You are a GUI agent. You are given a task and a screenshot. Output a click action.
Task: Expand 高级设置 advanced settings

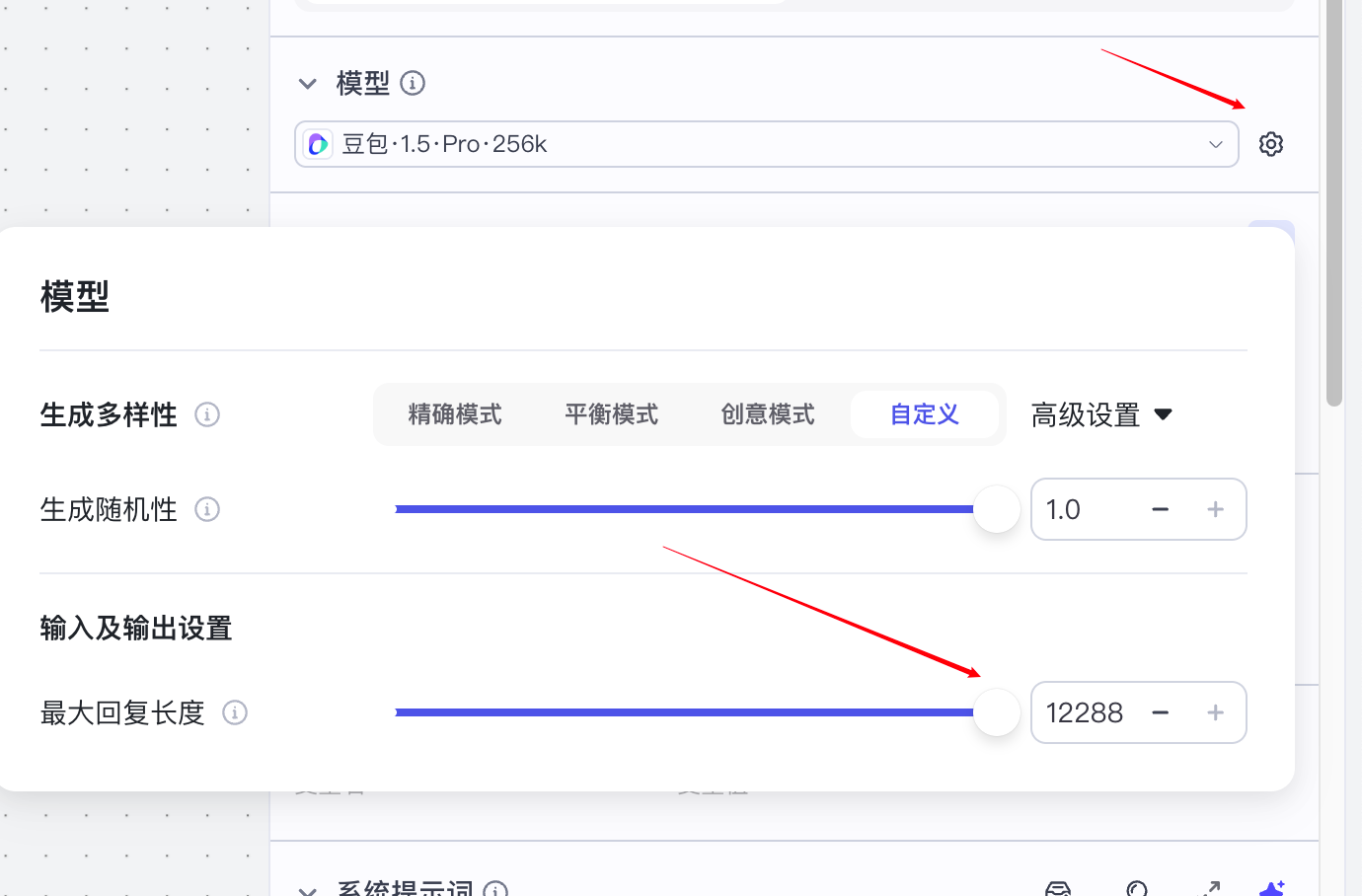tap(1100, 414)
